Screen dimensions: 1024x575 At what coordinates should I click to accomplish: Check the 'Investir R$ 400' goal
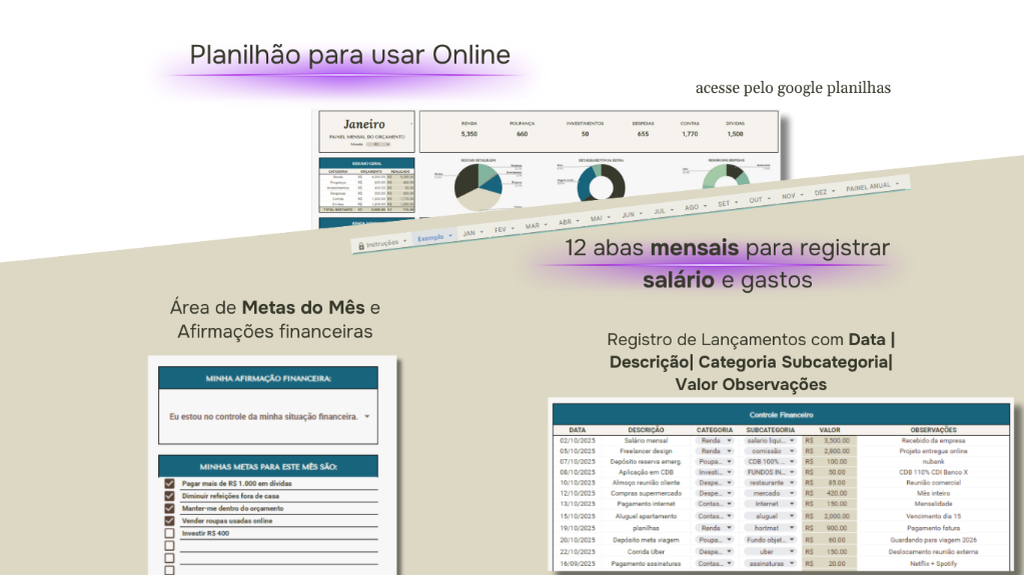click(169, 534)
